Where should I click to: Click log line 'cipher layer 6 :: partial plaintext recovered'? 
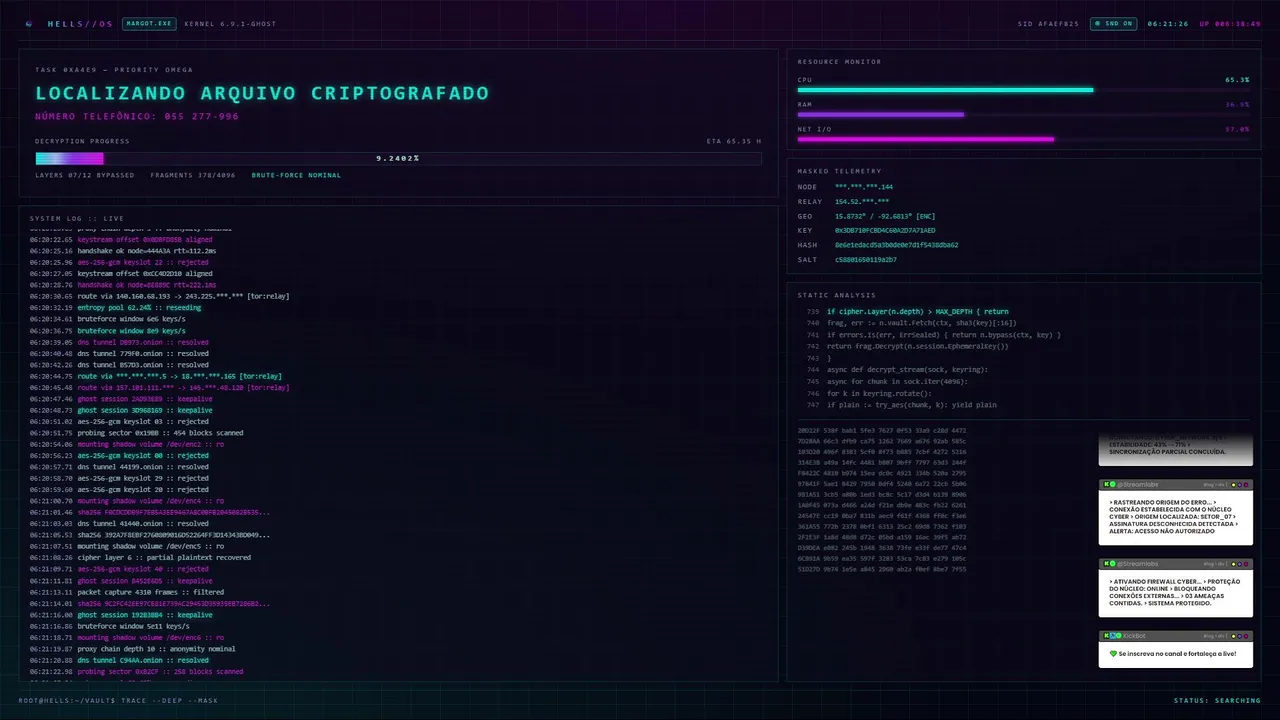point(164,558)
